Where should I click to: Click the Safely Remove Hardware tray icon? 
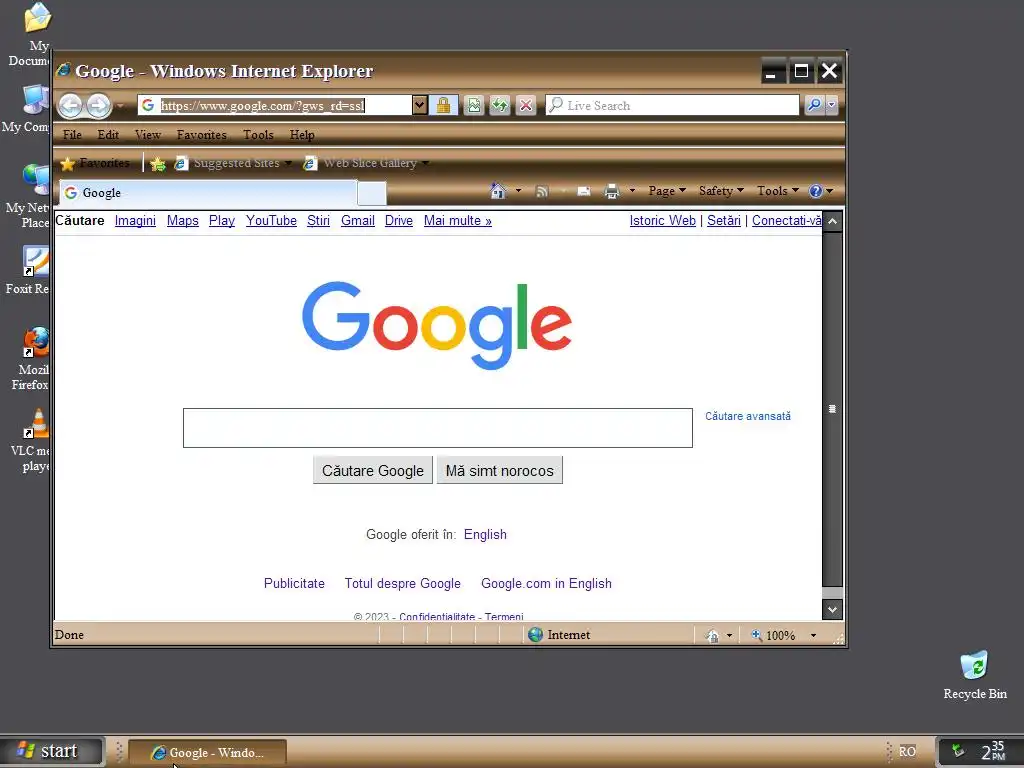point(957,750)
